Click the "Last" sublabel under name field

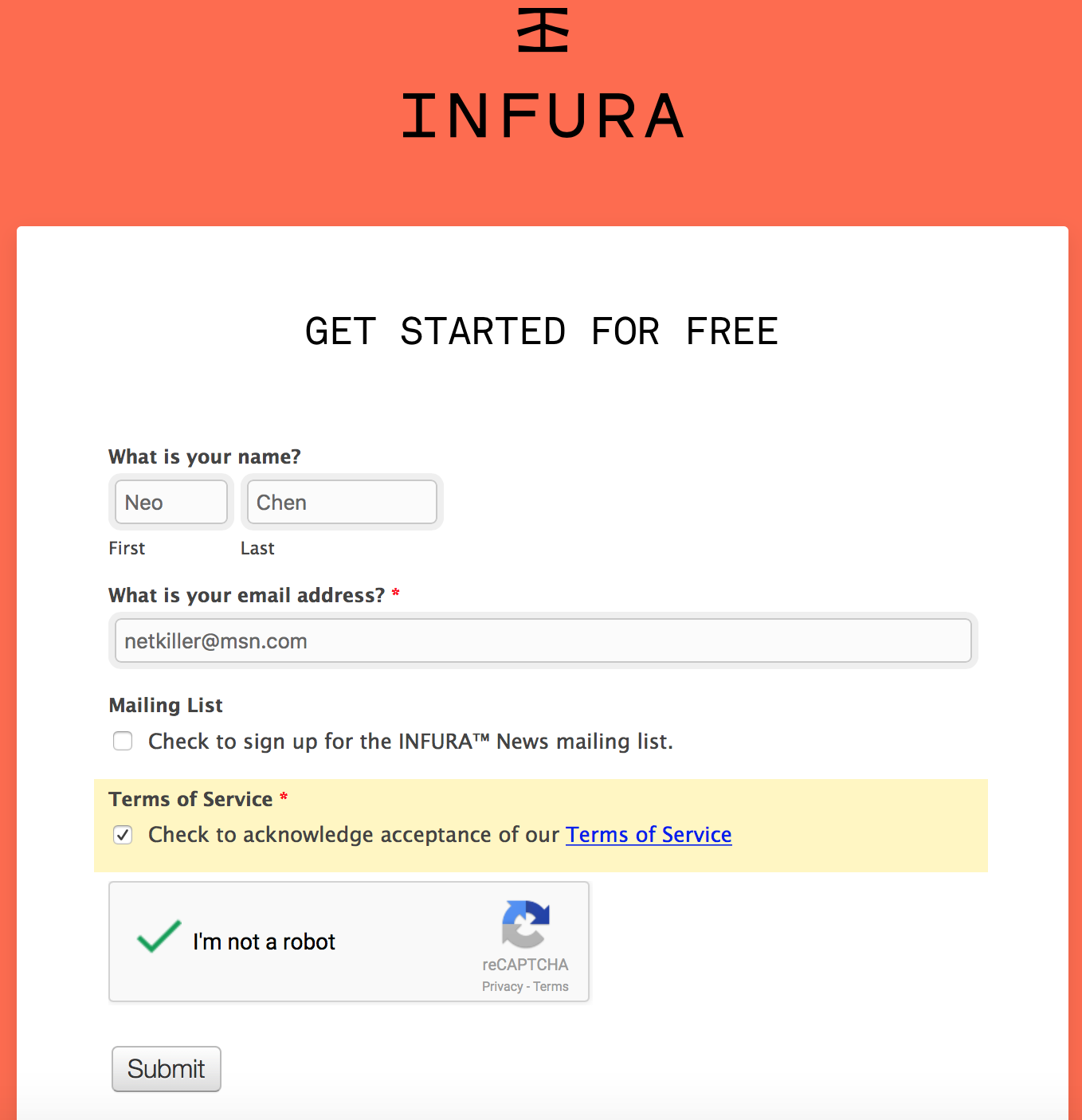pyautogui.click(x=257, y=548)
